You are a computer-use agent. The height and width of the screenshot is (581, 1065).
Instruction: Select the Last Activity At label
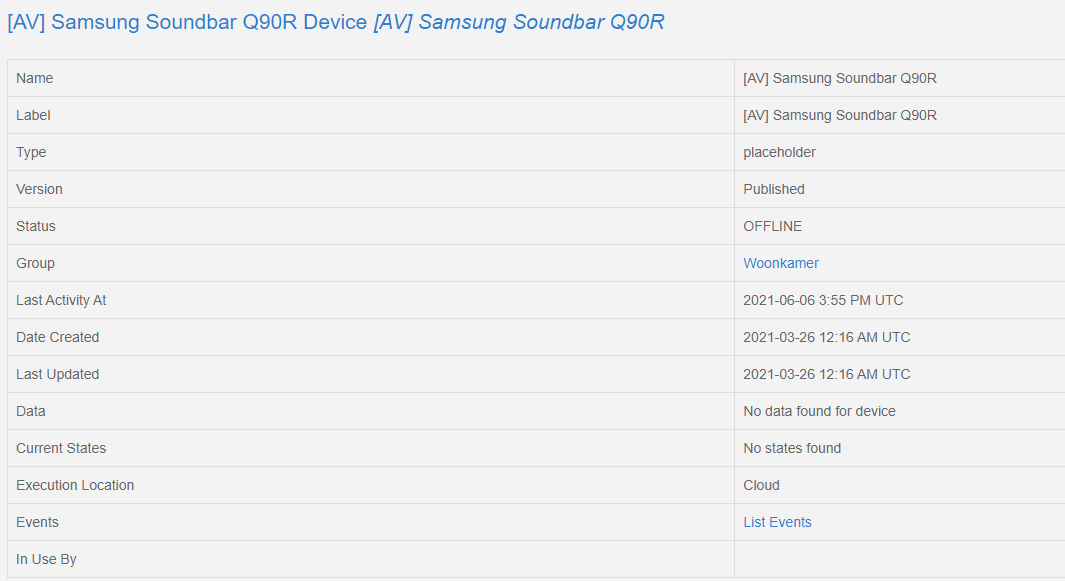coord(61,300)
